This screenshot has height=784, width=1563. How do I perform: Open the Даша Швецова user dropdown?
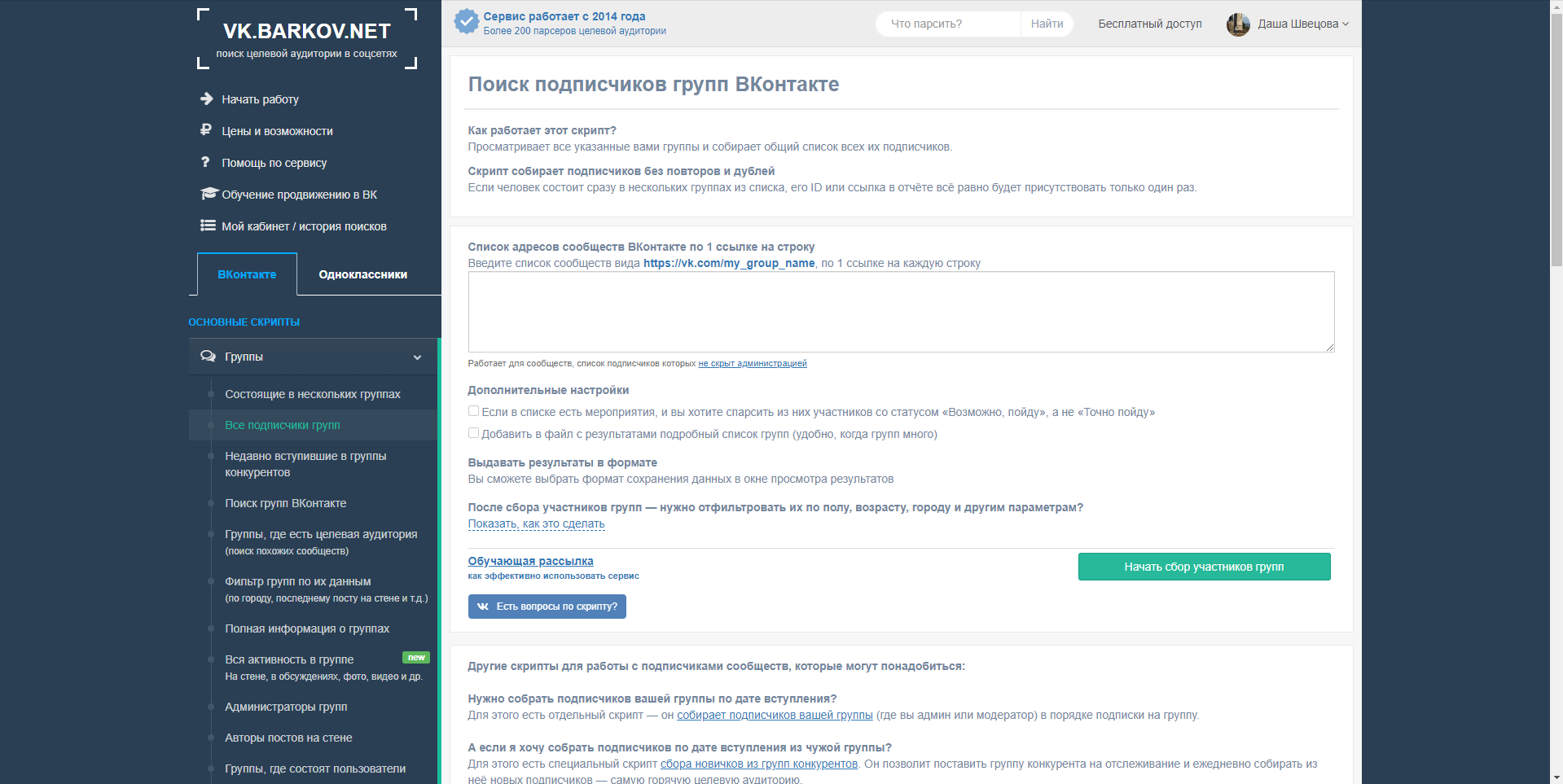coord(1302,24)
